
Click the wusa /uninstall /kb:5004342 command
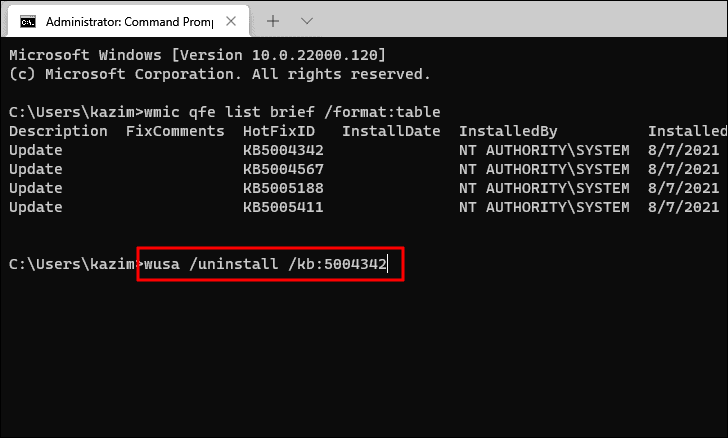coord(265,264)
